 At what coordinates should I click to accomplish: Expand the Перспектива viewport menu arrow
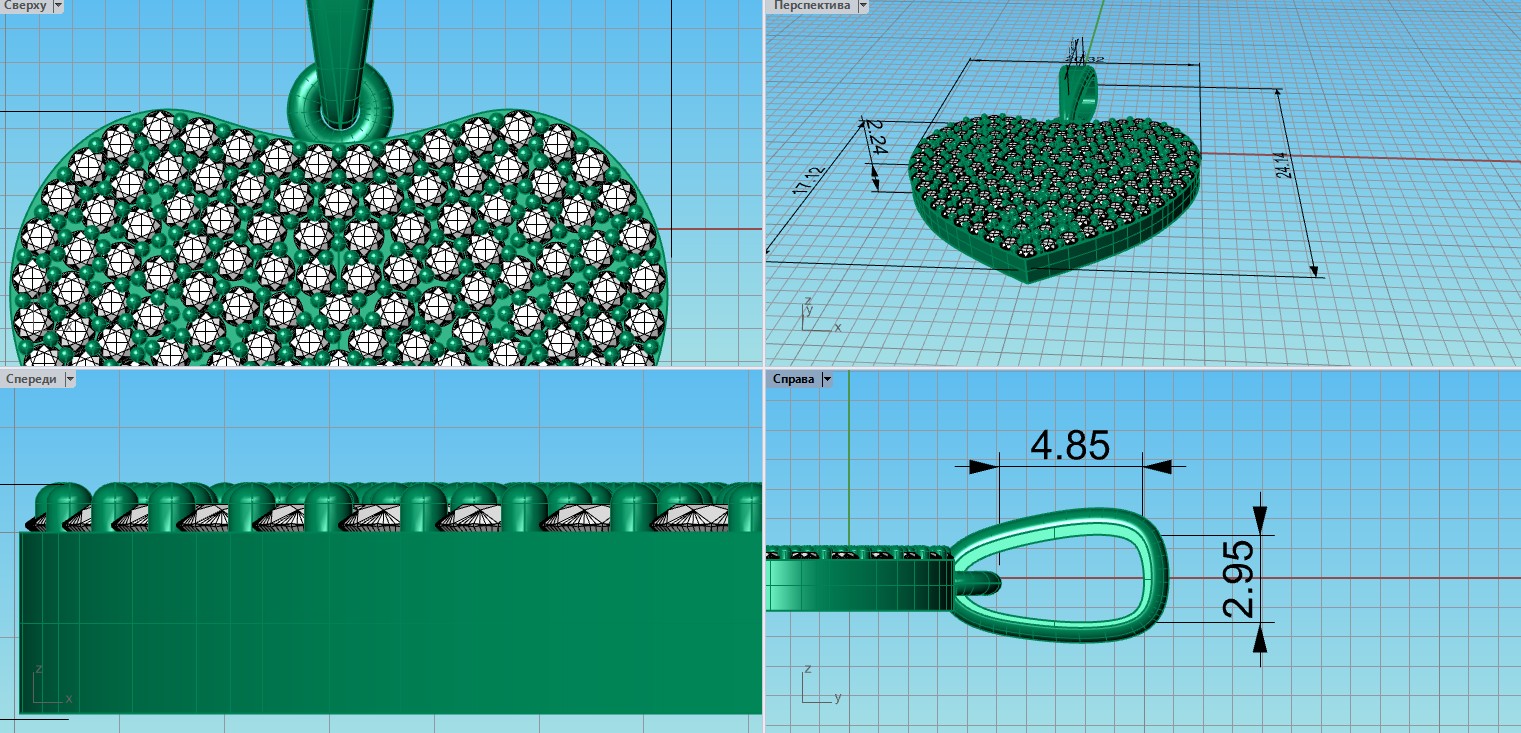[862, 6]
